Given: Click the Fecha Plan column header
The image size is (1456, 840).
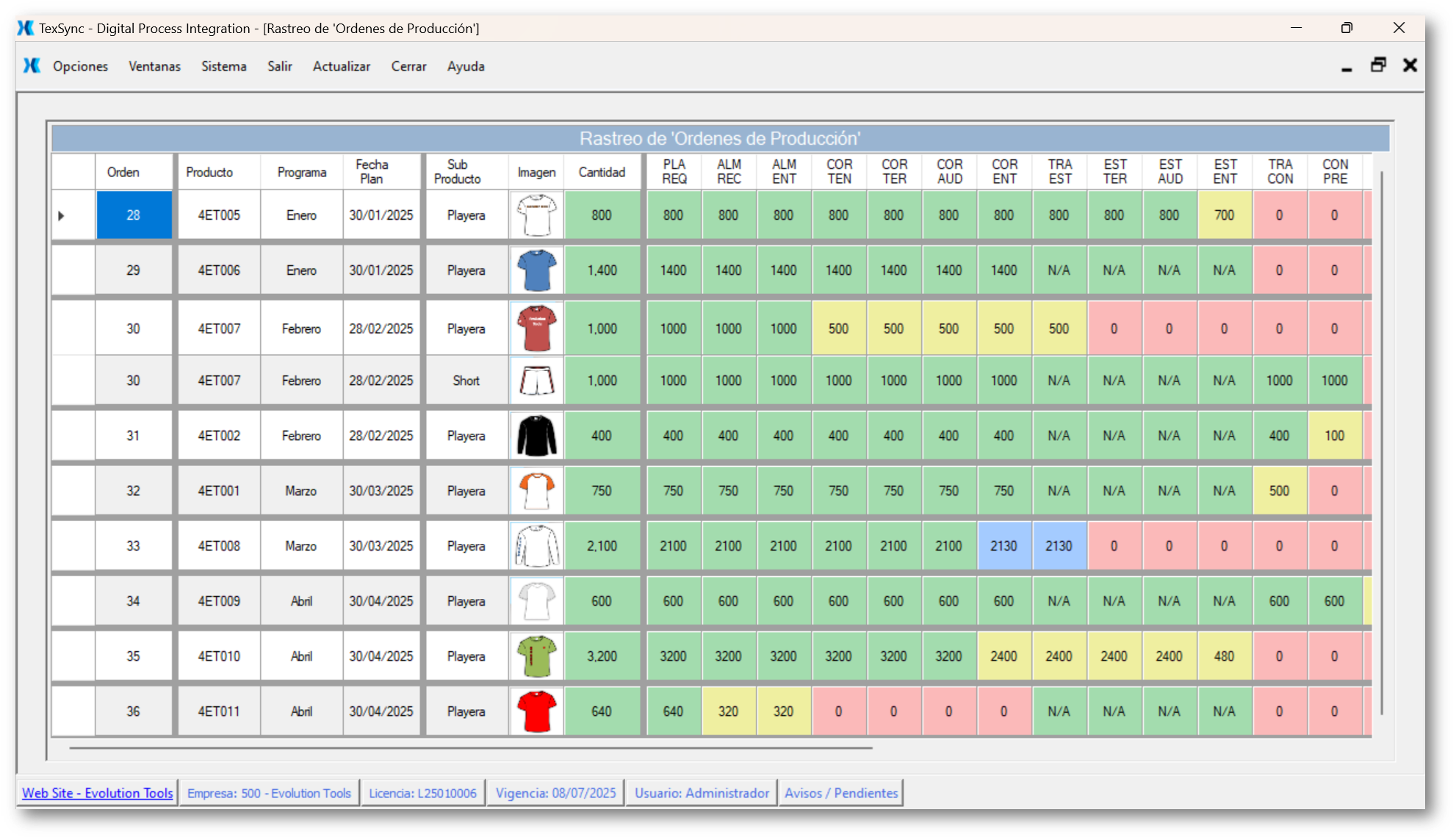Looking at the screenshot, I should (372, 172).
